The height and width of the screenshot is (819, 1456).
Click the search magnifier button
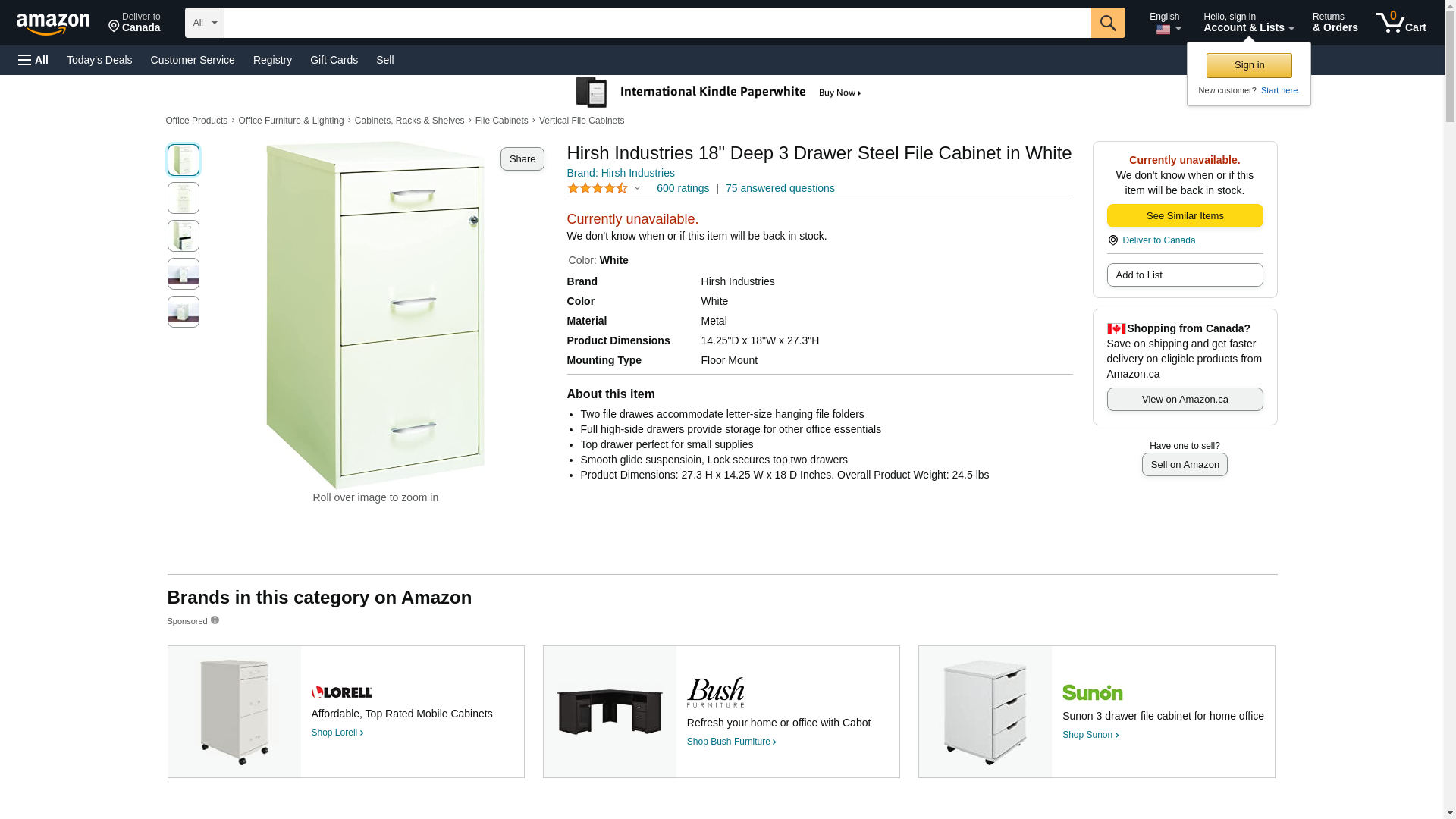[1108, 23]
